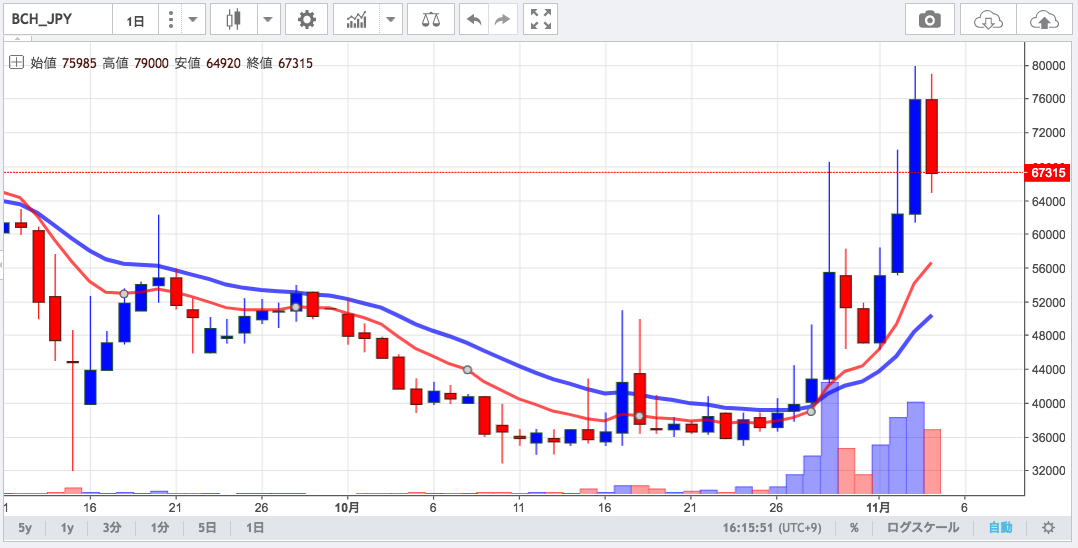Viewport: 1078px width, 548px height.
Task: Select the 1日 range at bottom
Action: pyautogui.click(x=254, y=528)
